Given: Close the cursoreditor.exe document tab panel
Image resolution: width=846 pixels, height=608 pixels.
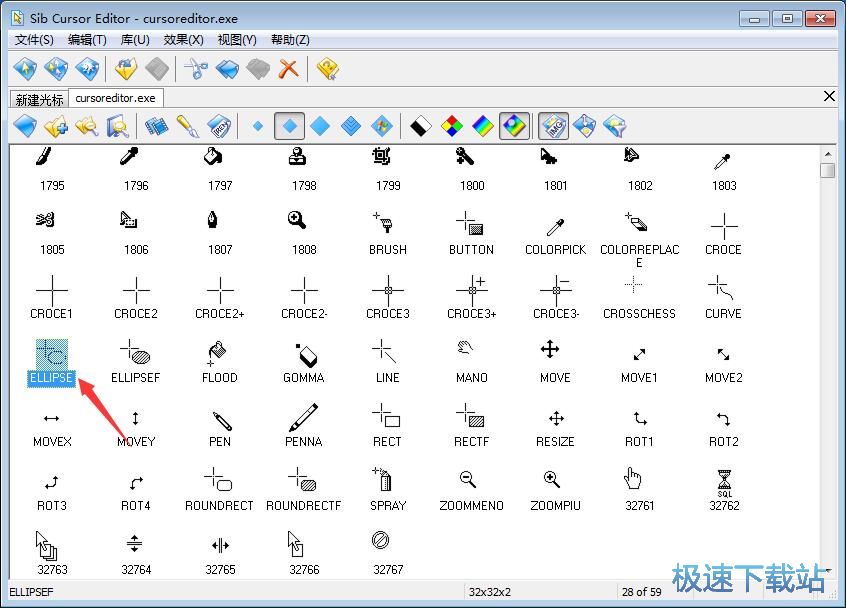Looking at the screenshot, I should point(828,96).
